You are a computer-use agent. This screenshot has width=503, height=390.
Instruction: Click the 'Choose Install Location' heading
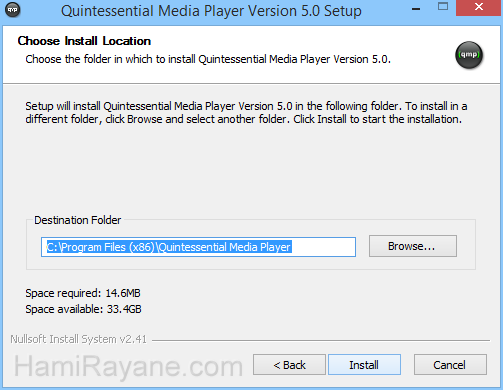pyautogui.click(x=84, y=41)
